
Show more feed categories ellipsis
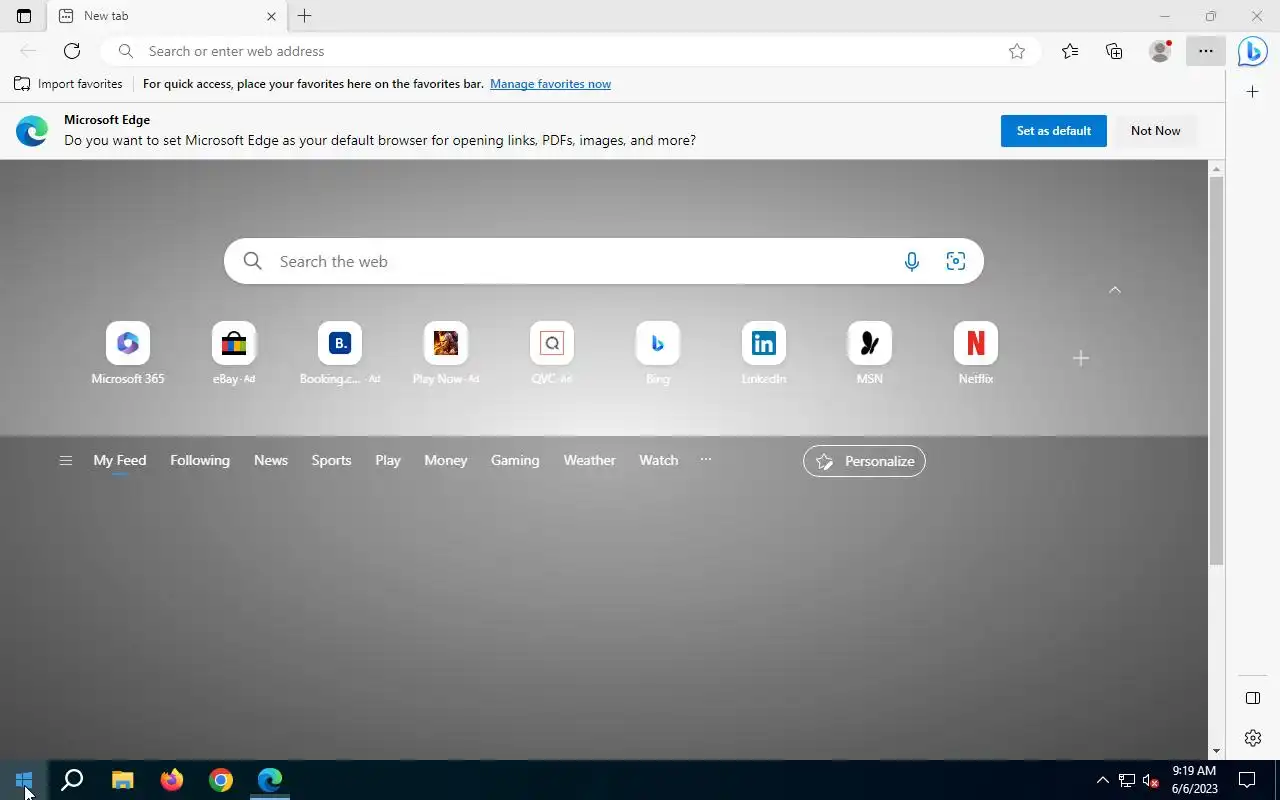pyautogui.click(x=706, y=460)
